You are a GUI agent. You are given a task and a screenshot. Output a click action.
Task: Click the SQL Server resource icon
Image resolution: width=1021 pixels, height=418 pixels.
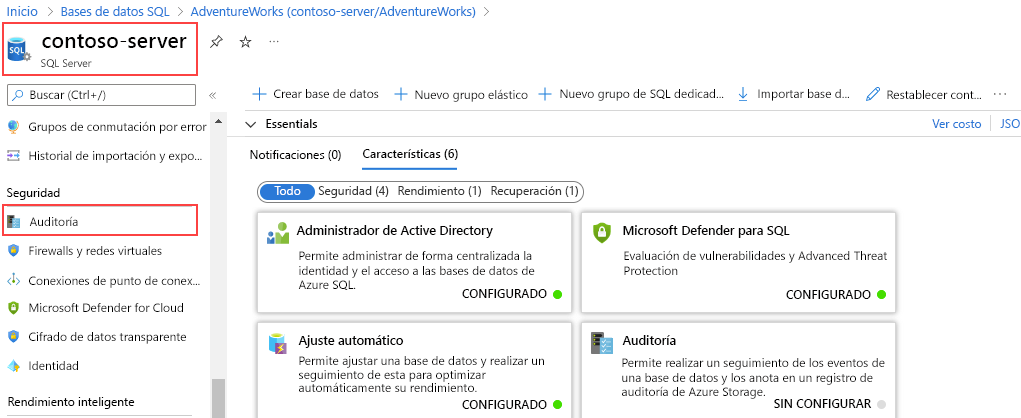point(18,49)
